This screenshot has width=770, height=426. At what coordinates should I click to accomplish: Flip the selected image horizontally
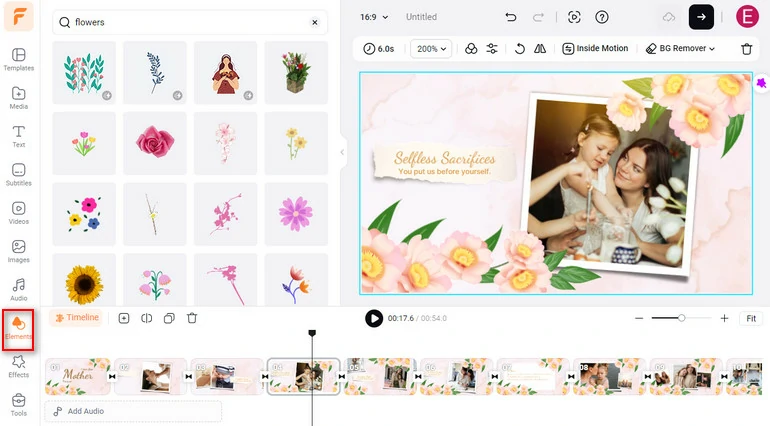point(540,48)
